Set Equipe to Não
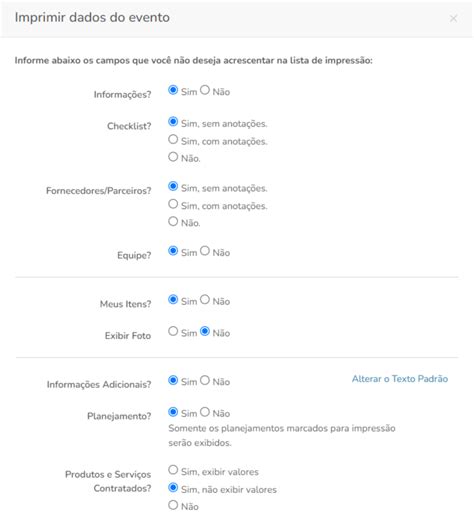 coord(205,251)
